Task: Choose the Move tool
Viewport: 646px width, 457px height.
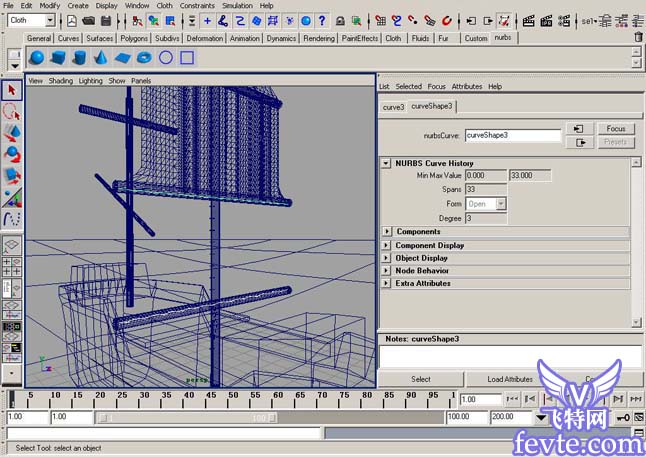Action: [12, 133]
